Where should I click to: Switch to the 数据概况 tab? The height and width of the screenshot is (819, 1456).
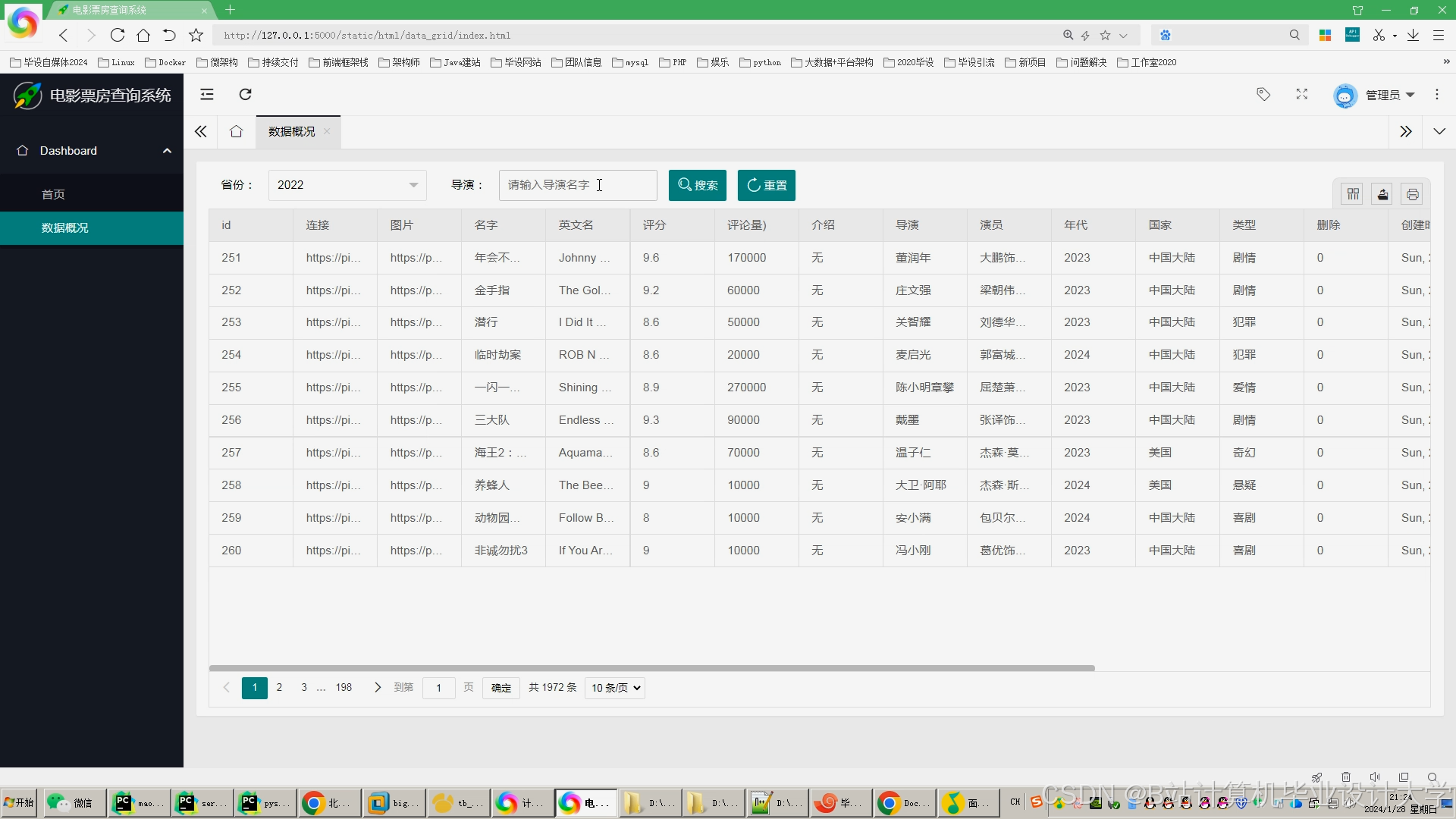(291, 132)
